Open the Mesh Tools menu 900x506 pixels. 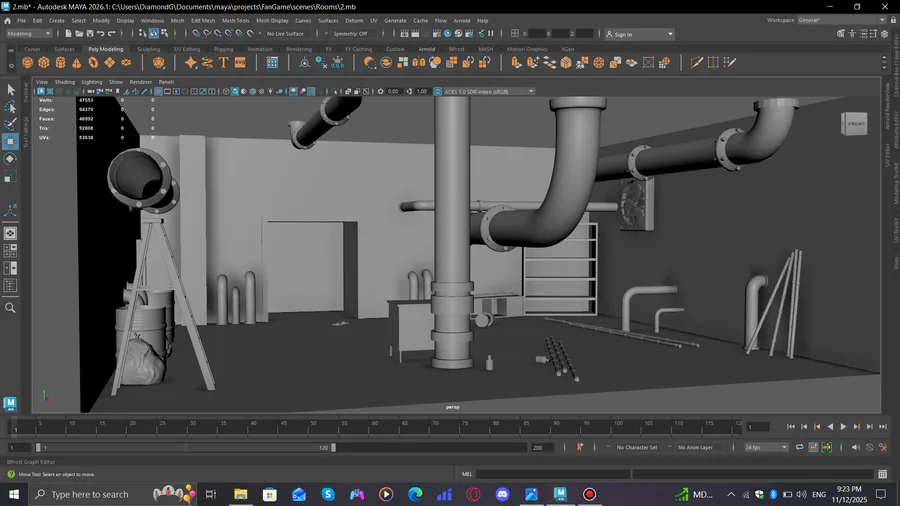(236, 20)
